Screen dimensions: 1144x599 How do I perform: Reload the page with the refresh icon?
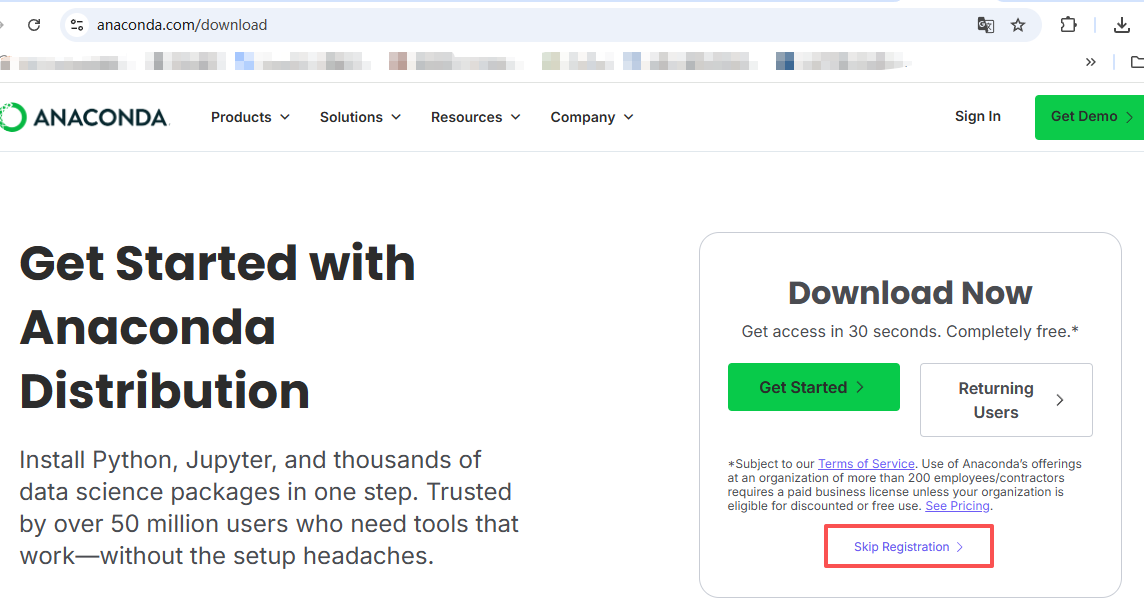tap(34, 25)
